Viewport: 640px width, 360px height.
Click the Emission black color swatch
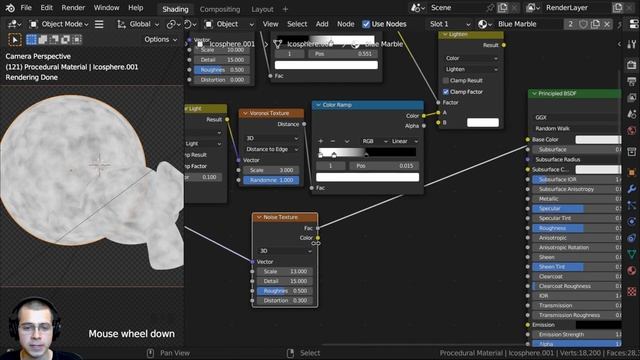click(x=598, y=325)
